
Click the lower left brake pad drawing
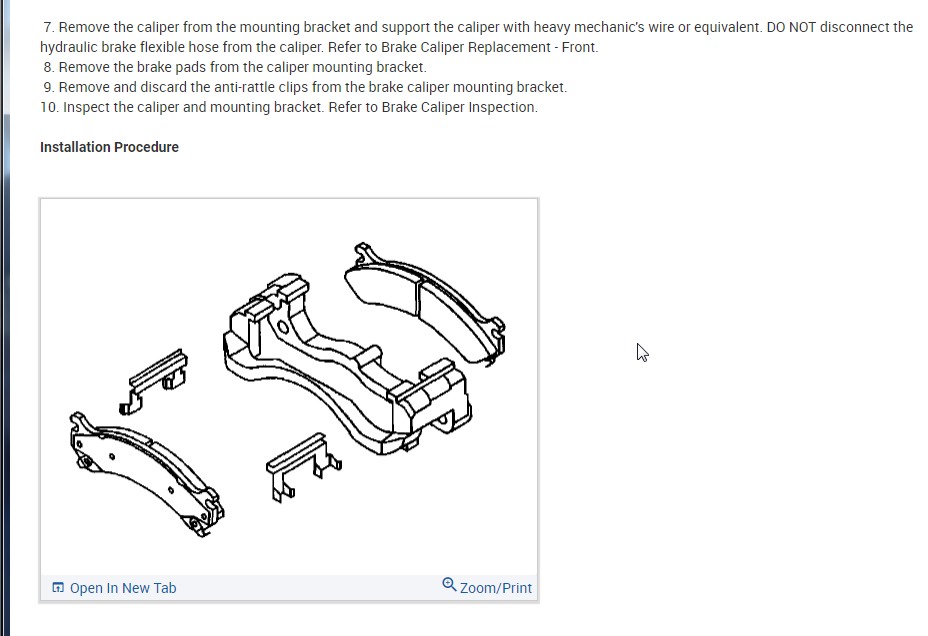pyautogui.click(x=146, y=474)
